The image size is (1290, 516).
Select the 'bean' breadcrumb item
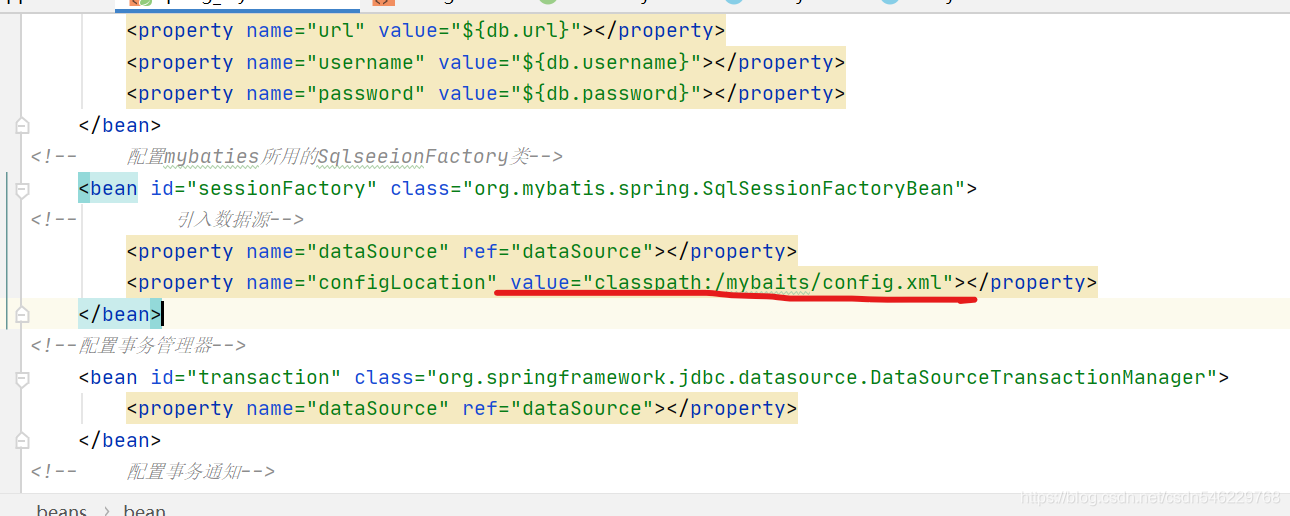pyautogui.click(x=145, y=510)
